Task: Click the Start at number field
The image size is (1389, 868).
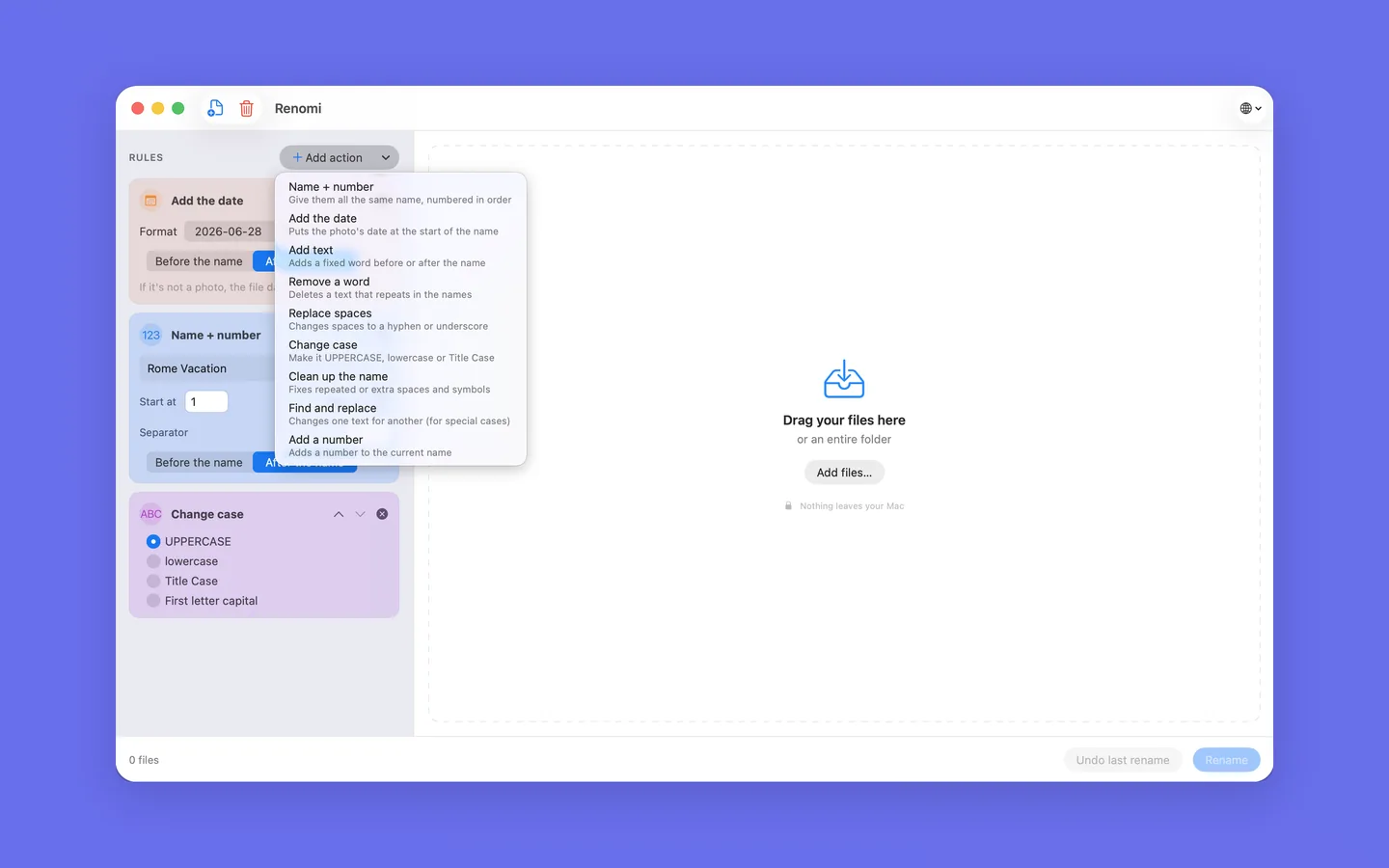Action: click(x=206, y=401)
